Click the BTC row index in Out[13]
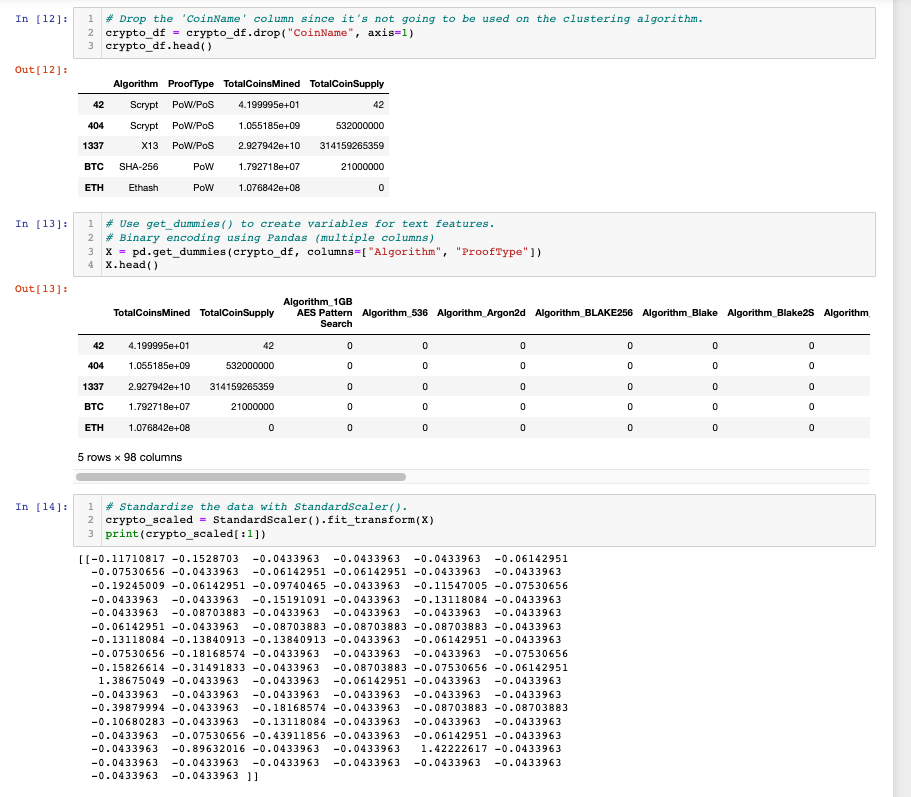Screen dimensions: 911x797 tap(94, 407)
